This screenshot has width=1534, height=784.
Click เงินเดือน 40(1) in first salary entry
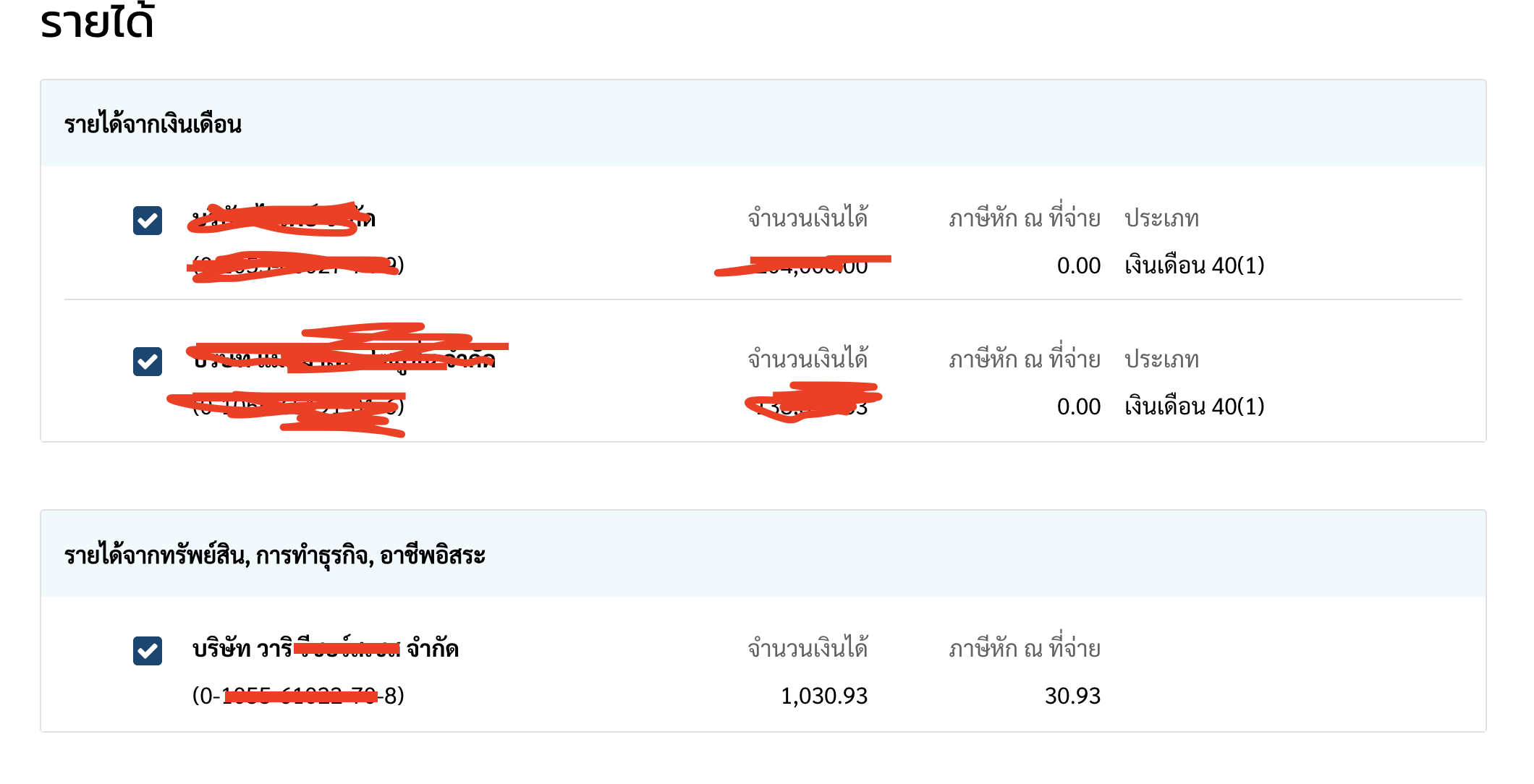coord(1195,265)
